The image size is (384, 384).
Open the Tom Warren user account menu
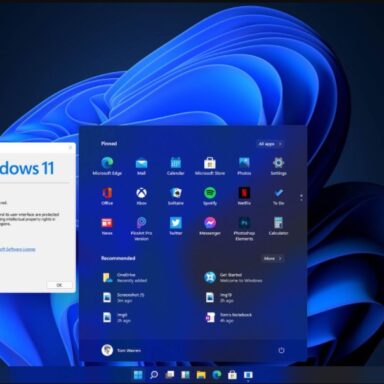tap(121, 350)
